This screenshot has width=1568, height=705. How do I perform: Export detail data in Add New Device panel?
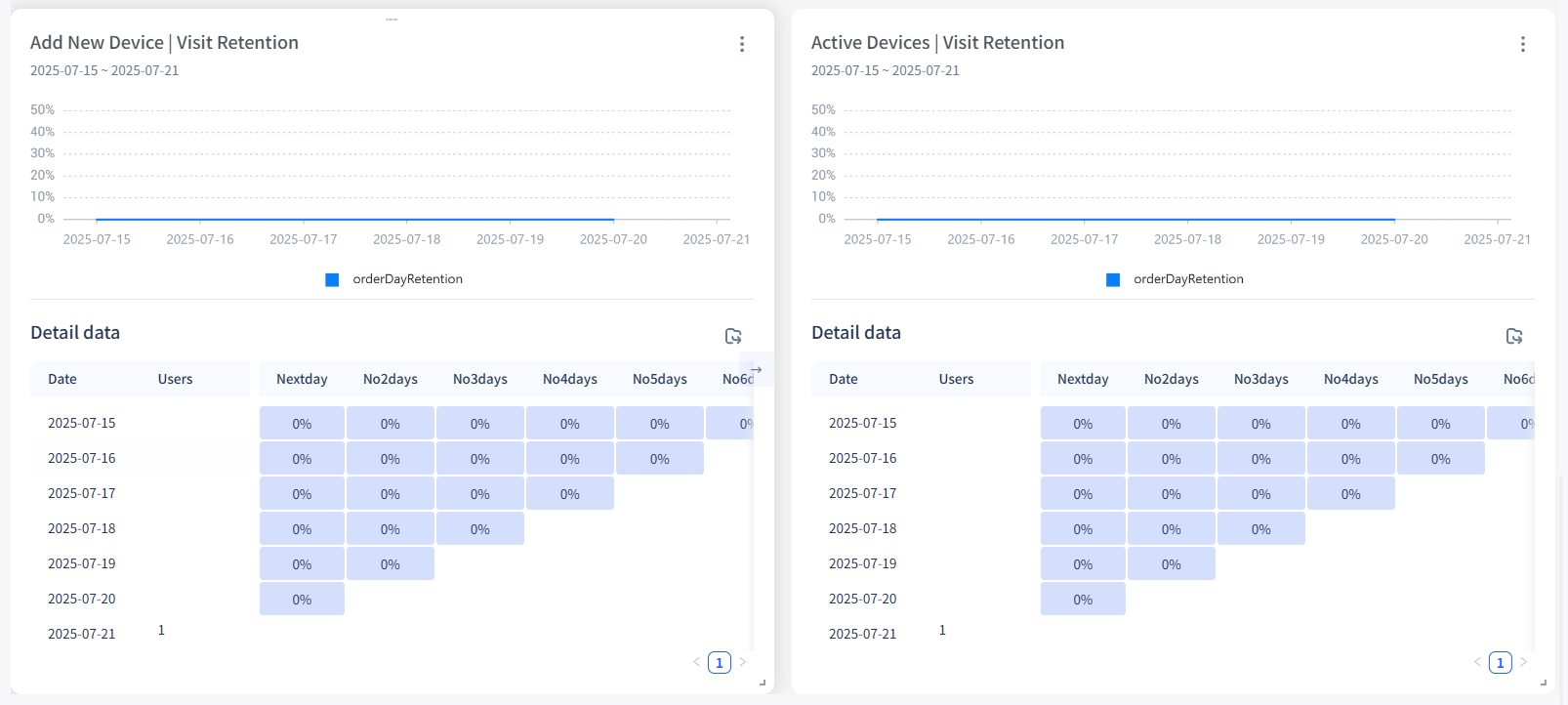(733, 336)
